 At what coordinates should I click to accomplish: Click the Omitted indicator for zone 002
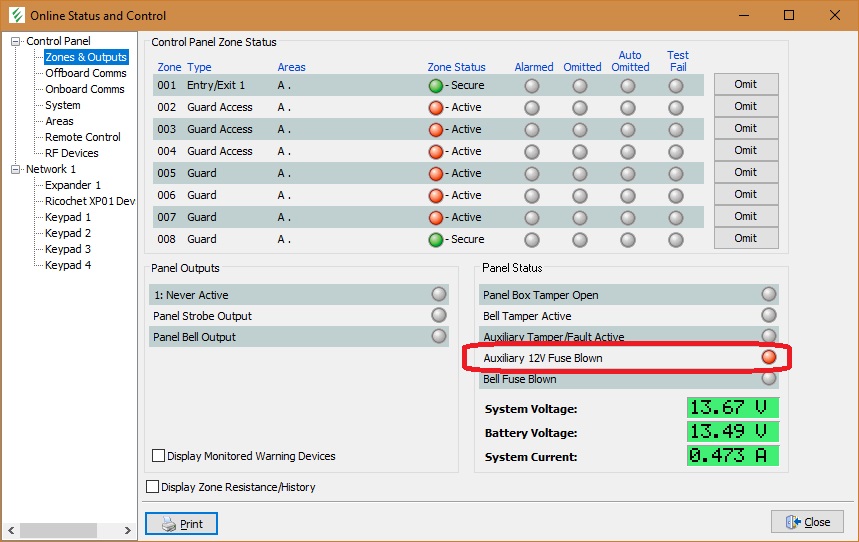pyautogui.click(x=580, y=108)
